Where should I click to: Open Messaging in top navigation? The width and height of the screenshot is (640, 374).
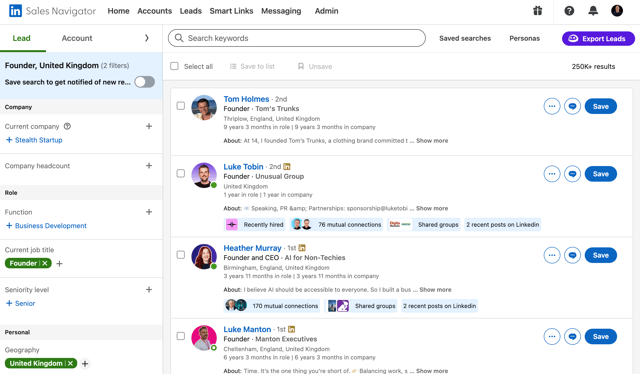tap(281, 11)
